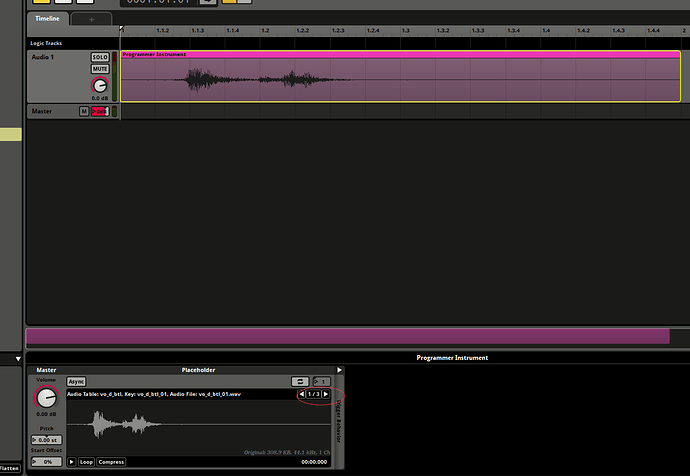
Task: Toggle the loop instrument icon button
Action: click(x=300, y=381)
